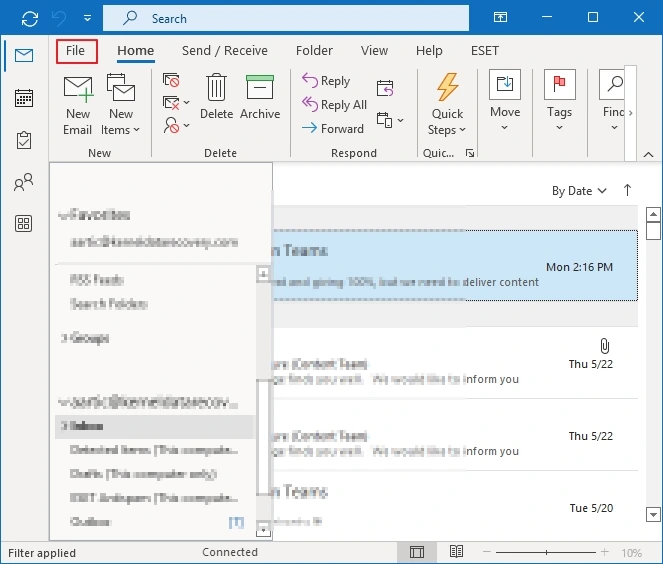Image resolution: width=663 pixels, height=564 pixels.
Task: Select the Inbox folder
Action: click(154, 426)
